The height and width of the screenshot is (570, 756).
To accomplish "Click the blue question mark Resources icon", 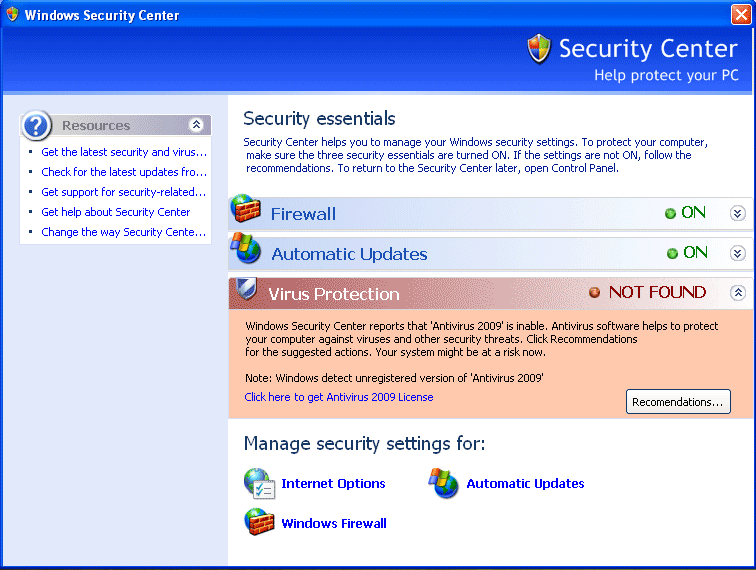I will [36, 125].
